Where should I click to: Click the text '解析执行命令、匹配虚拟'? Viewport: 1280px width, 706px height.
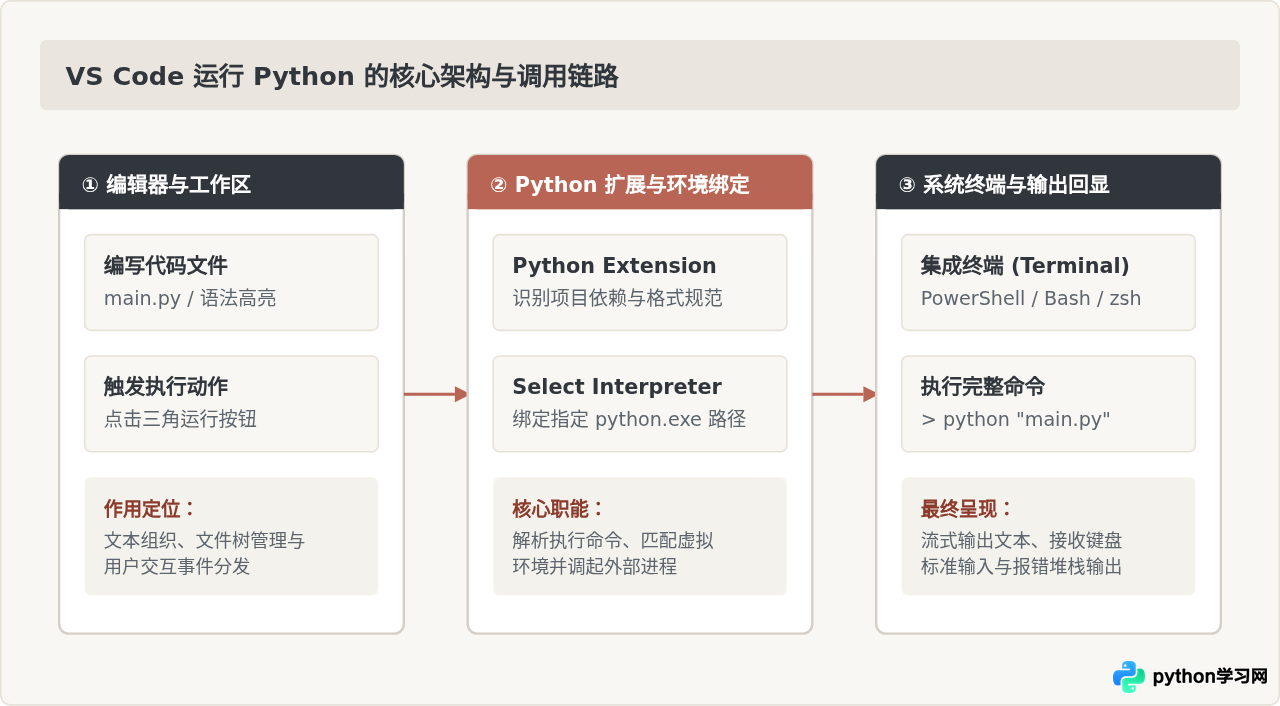point(613,541)
